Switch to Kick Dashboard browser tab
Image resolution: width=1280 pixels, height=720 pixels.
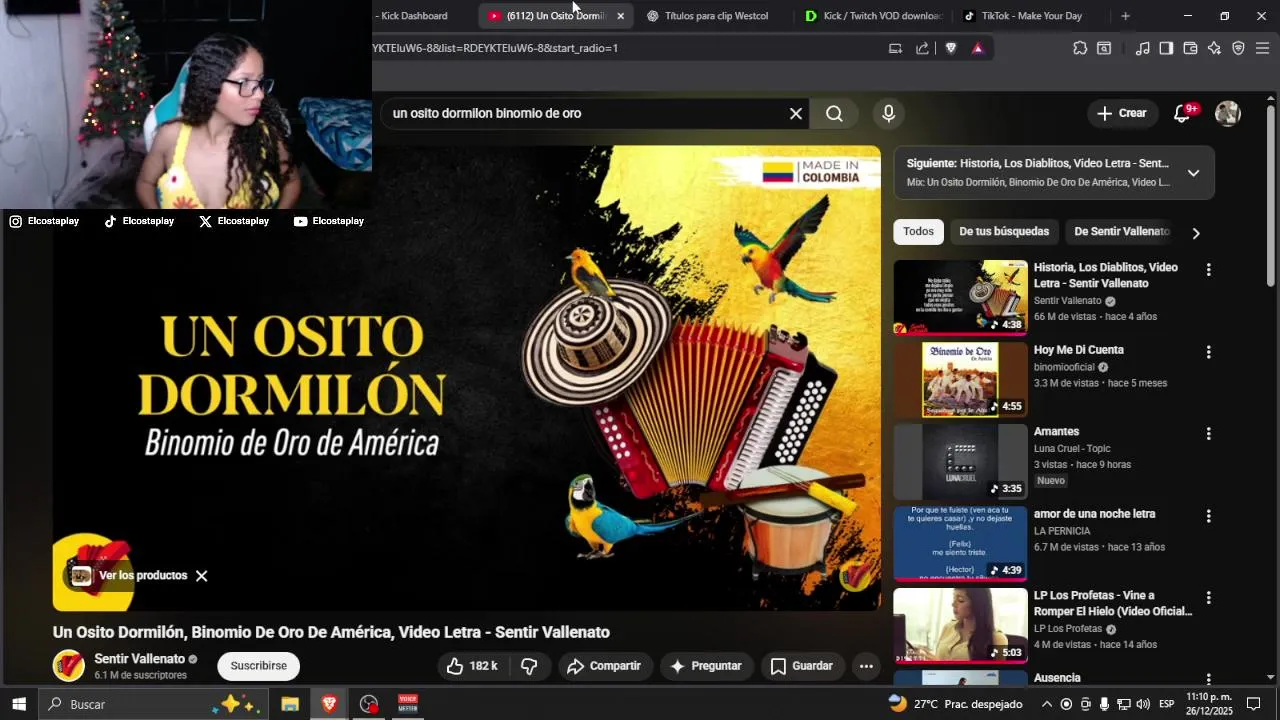point(414,16)
